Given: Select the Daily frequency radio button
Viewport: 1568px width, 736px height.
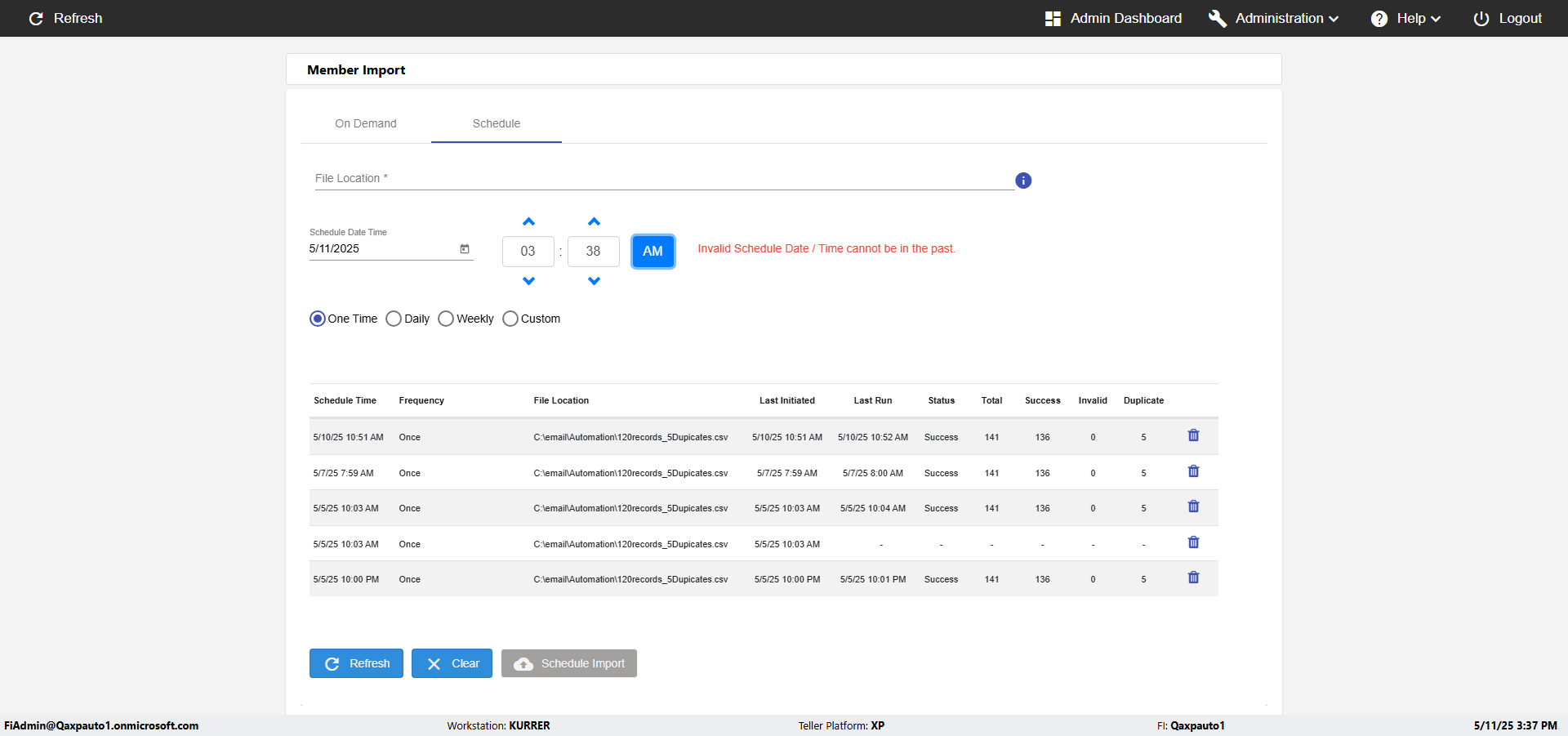Looking at the screenshot, I should [x=394, y=319].
